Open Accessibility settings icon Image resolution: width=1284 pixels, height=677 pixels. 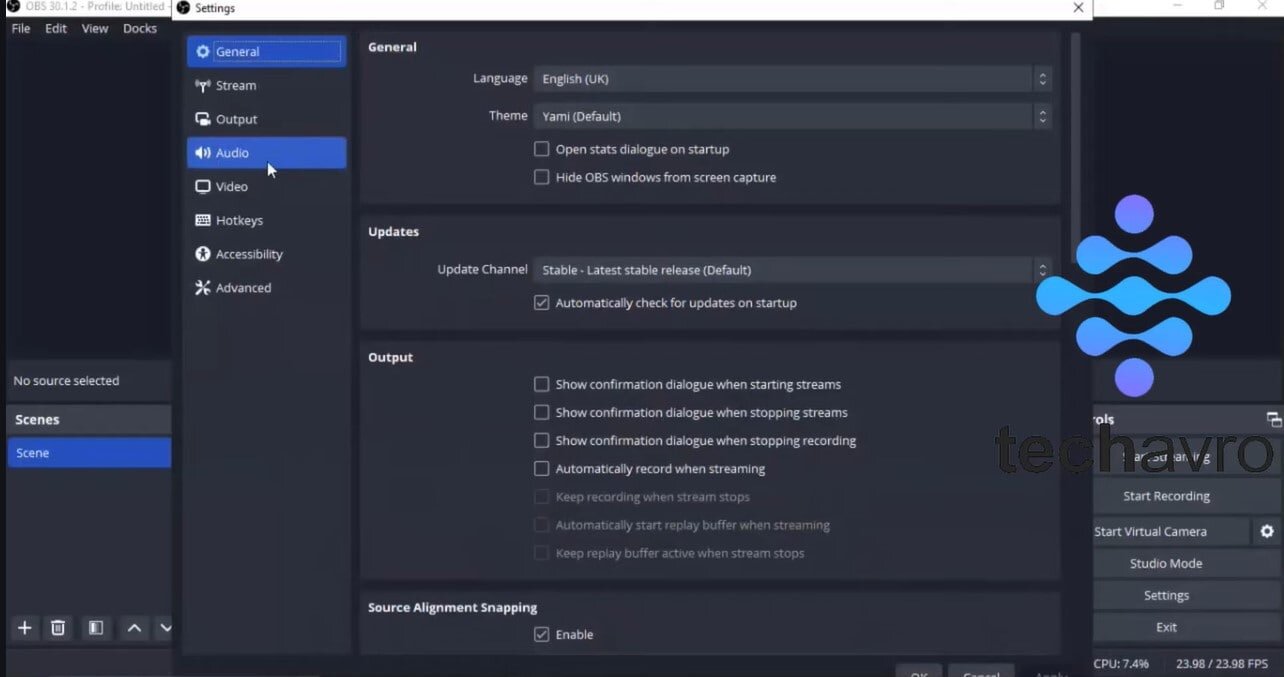(203, 253)
